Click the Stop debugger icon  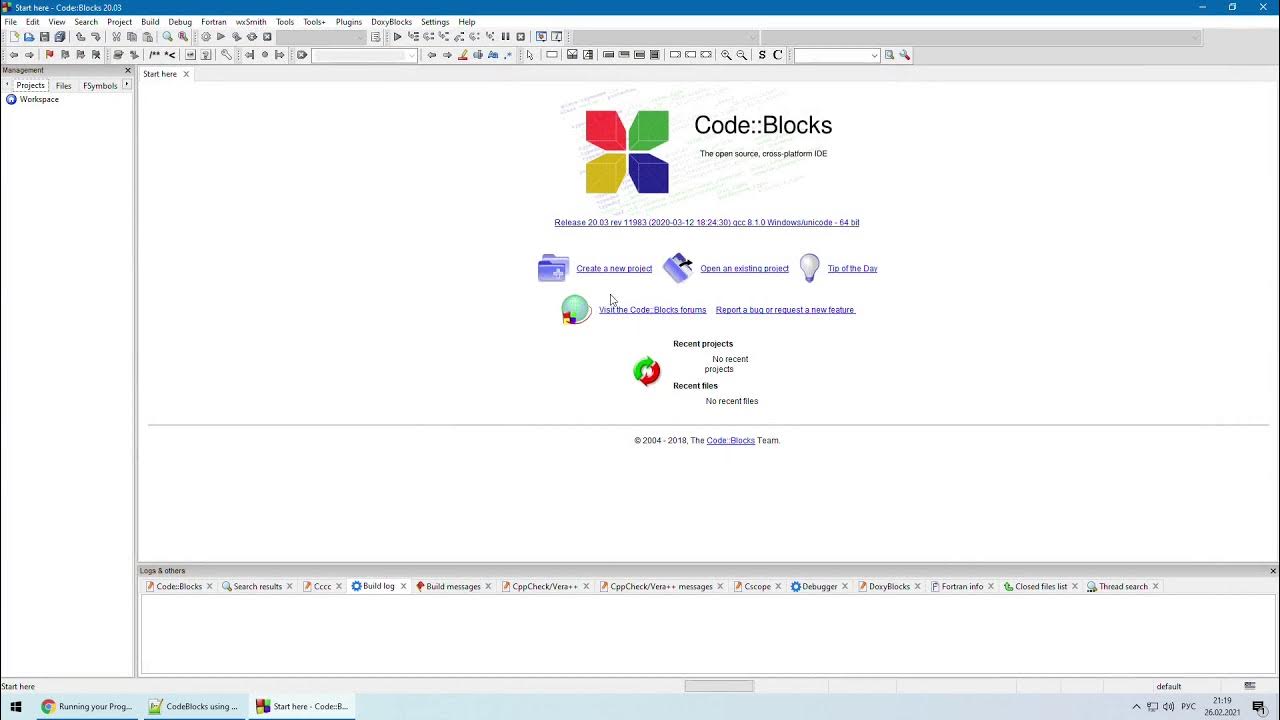click(520, 37)
